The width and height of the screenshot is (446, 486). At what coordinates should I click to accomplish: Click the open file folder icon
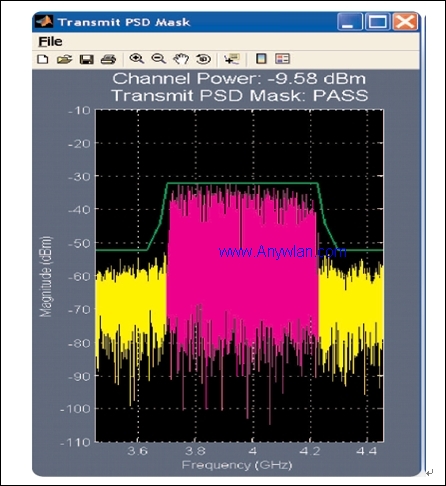click(64, 59)
